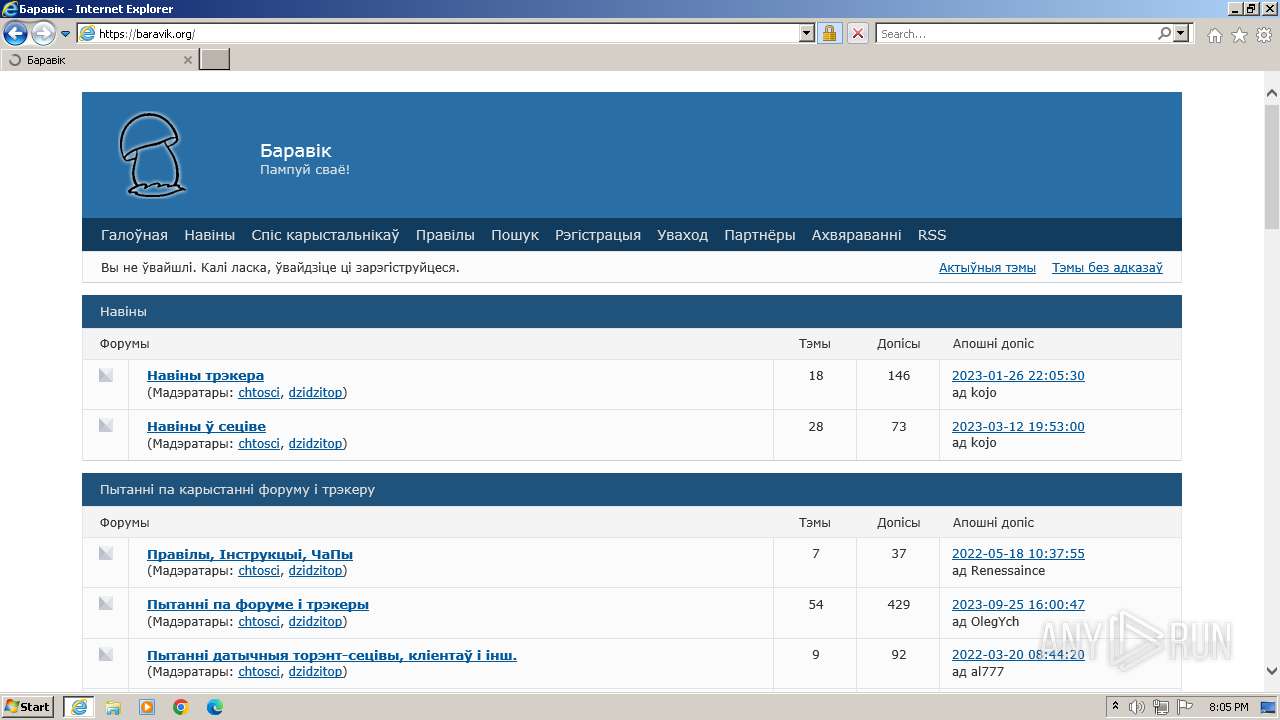Image resolution: width=1280 pixels, height=720 pixels.
Task: Open Пытанні датычныя торэнт-сеціва forum
Action: [332, 656]
